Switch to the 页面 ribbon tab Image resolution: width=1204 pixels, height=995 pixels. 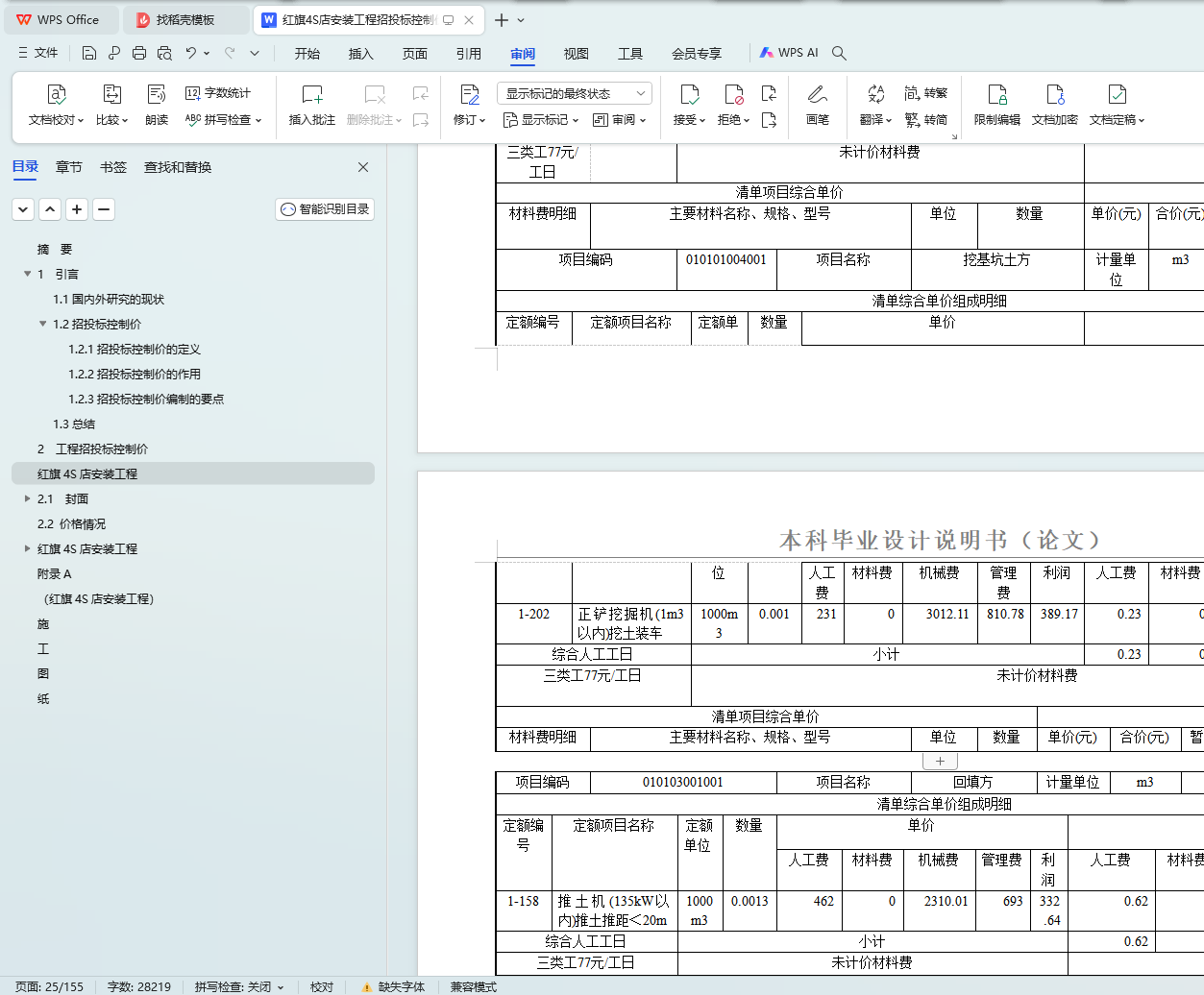415,54
